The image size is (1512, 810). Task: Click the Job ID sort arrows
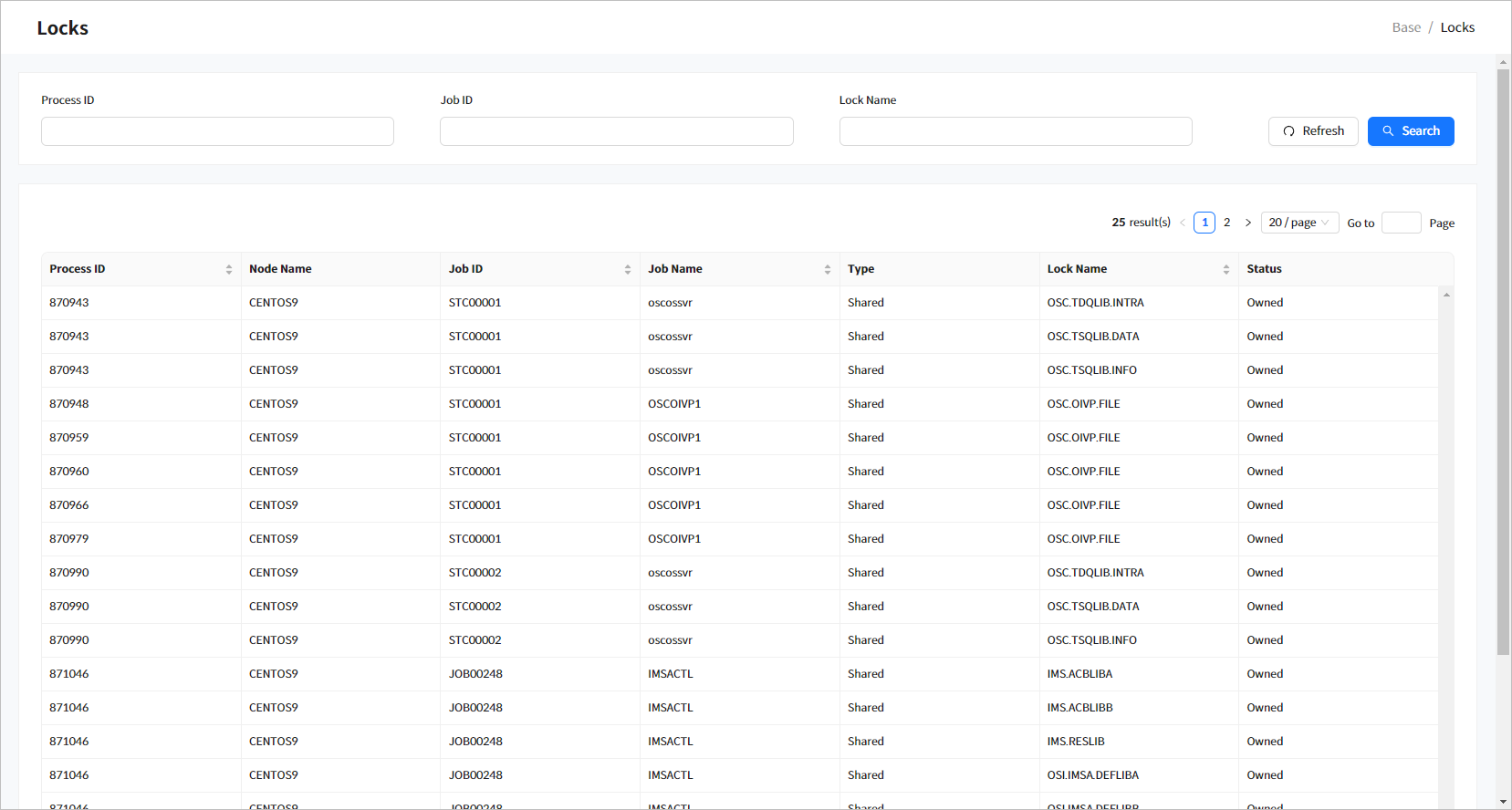[x=628, y=269]
